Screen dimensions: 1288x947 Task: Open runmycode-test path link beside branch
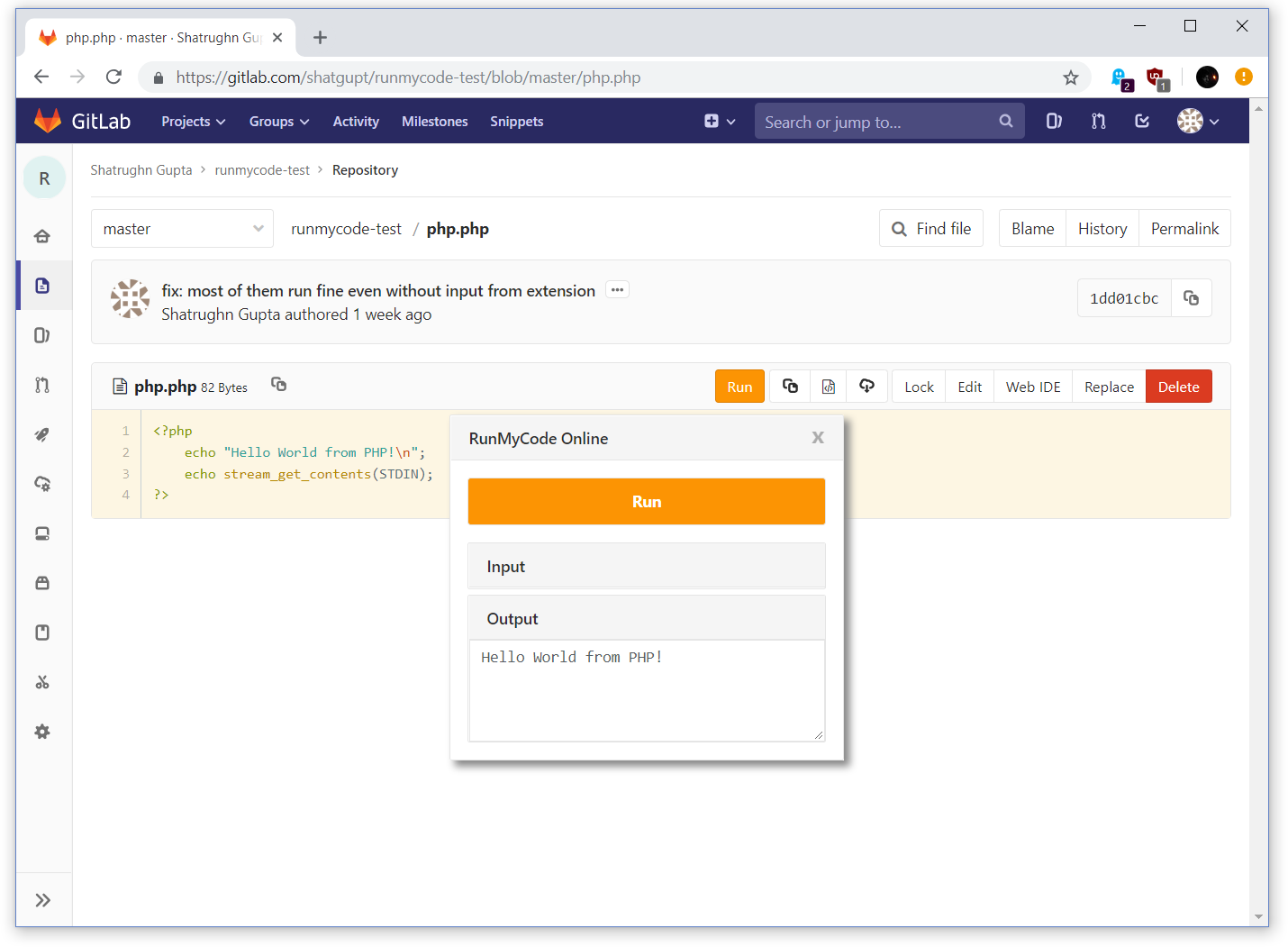pyautogui.click(x=346, y=229)
